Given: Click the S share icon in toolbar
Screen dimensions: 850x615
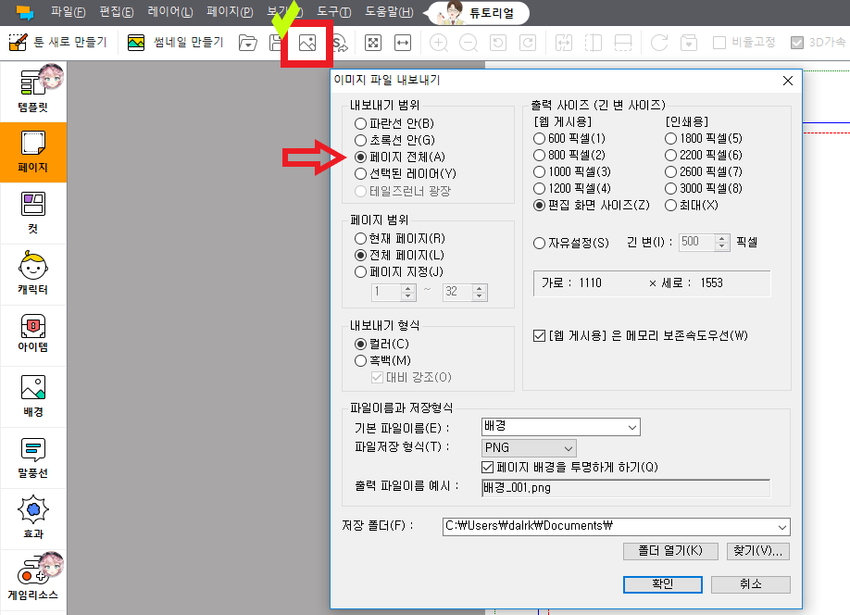Looking at the screenshot, I should [339, 43].
